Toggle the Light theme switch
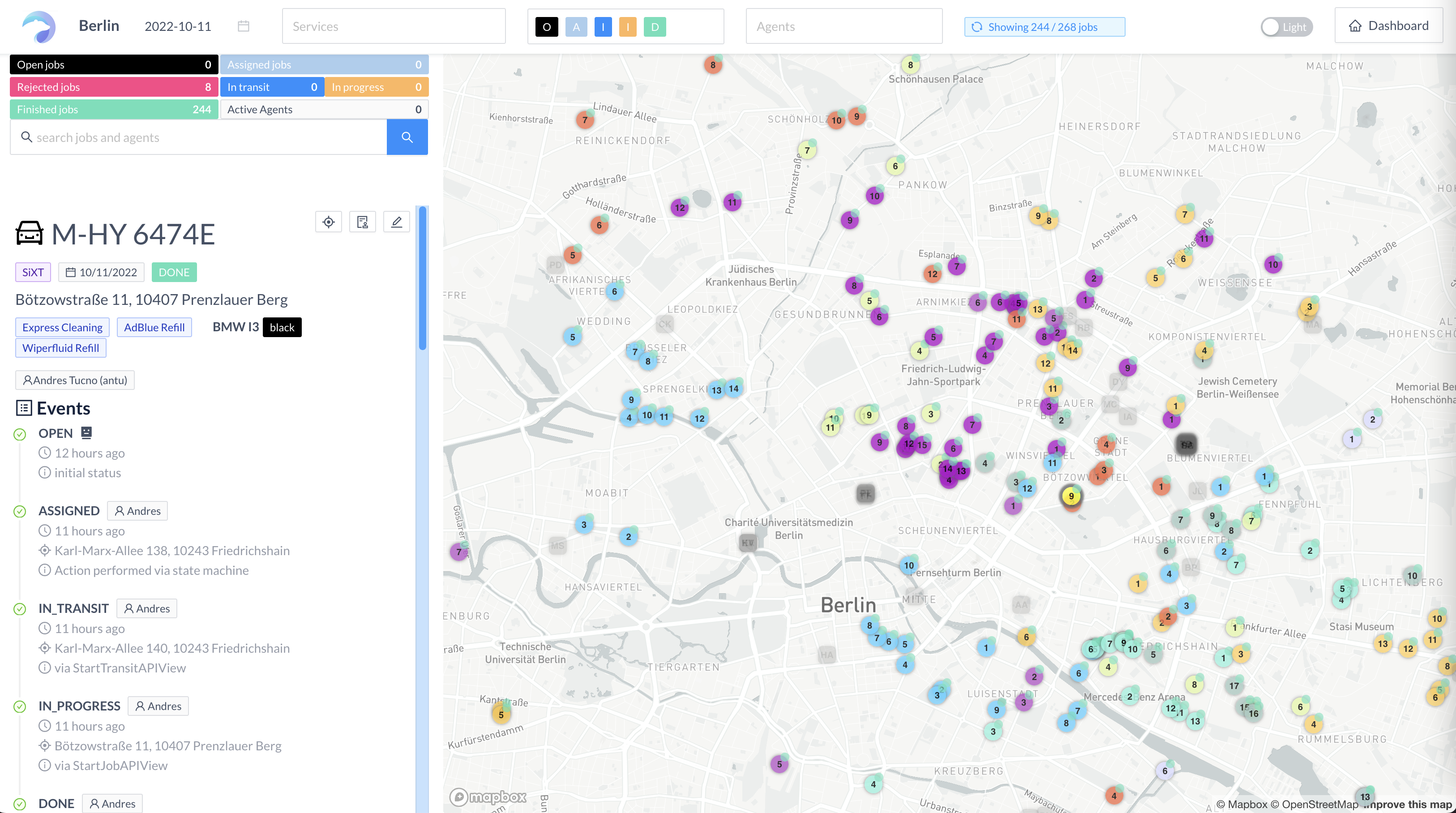The width and height of the screenshot is (1456, 813). [x=1286, y=26]
